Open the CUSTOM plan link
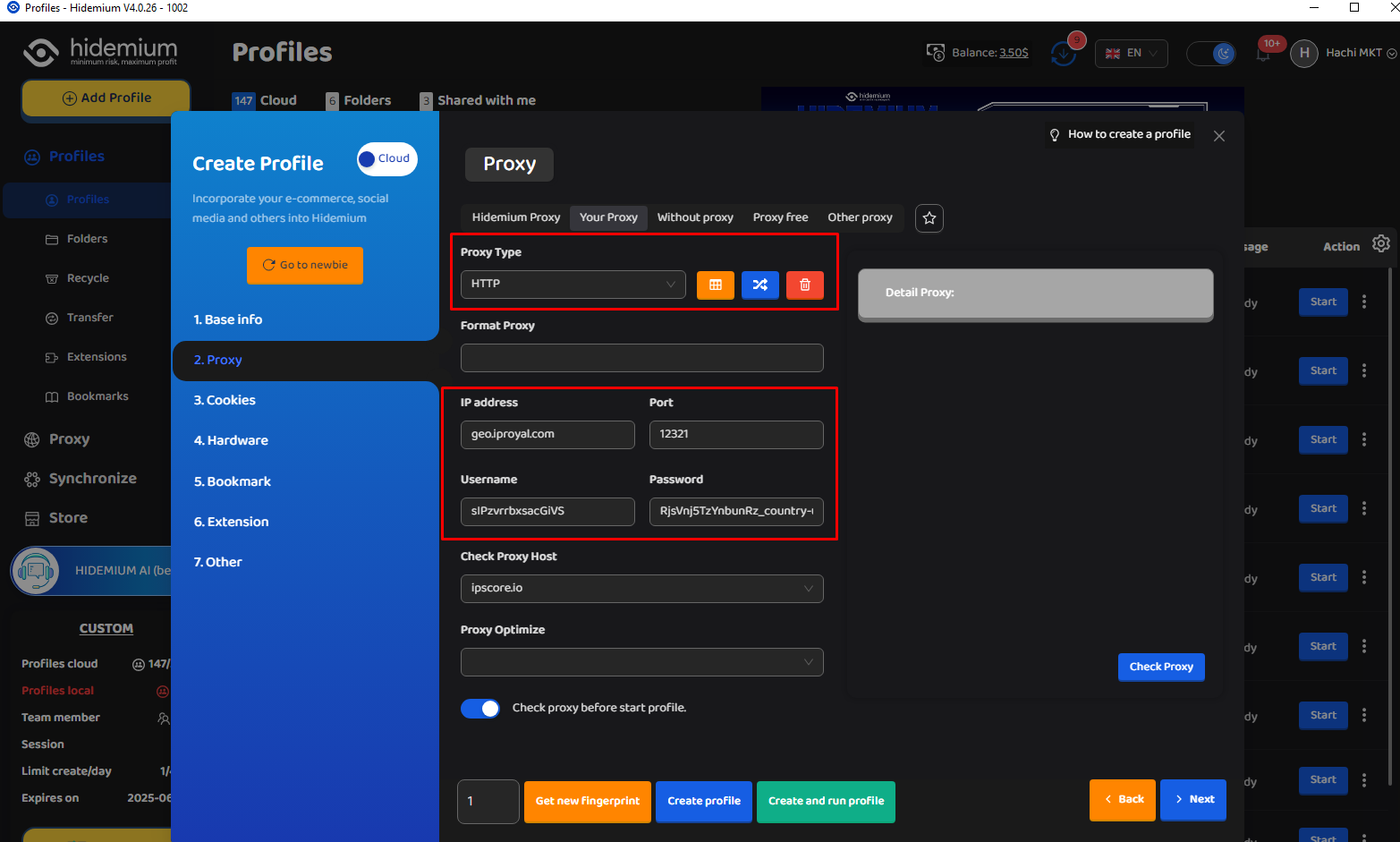 click(x=106, y=629)
